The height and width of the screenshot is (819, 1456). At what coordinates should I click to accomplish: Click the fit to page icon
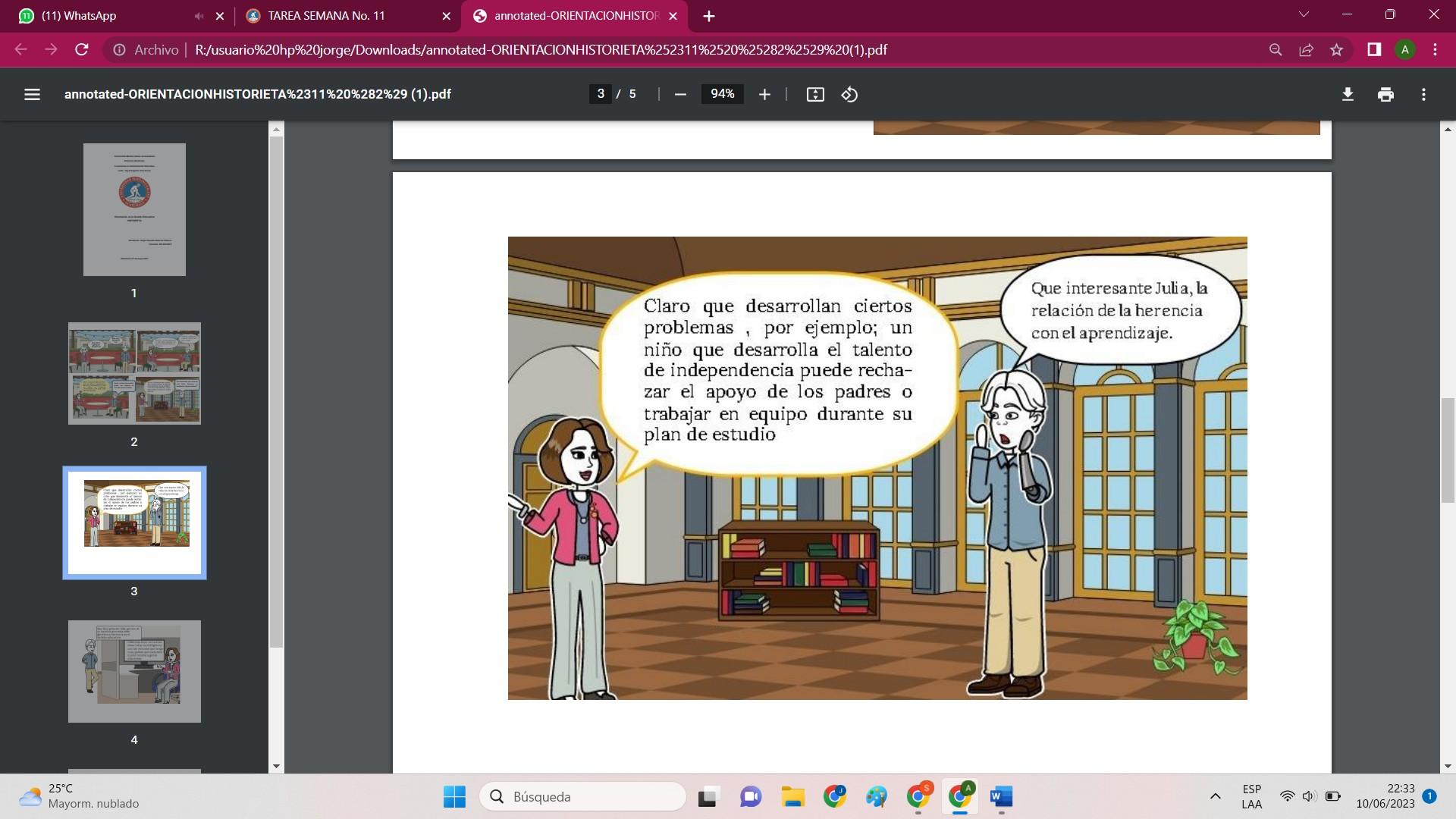(x=815, y=94)
